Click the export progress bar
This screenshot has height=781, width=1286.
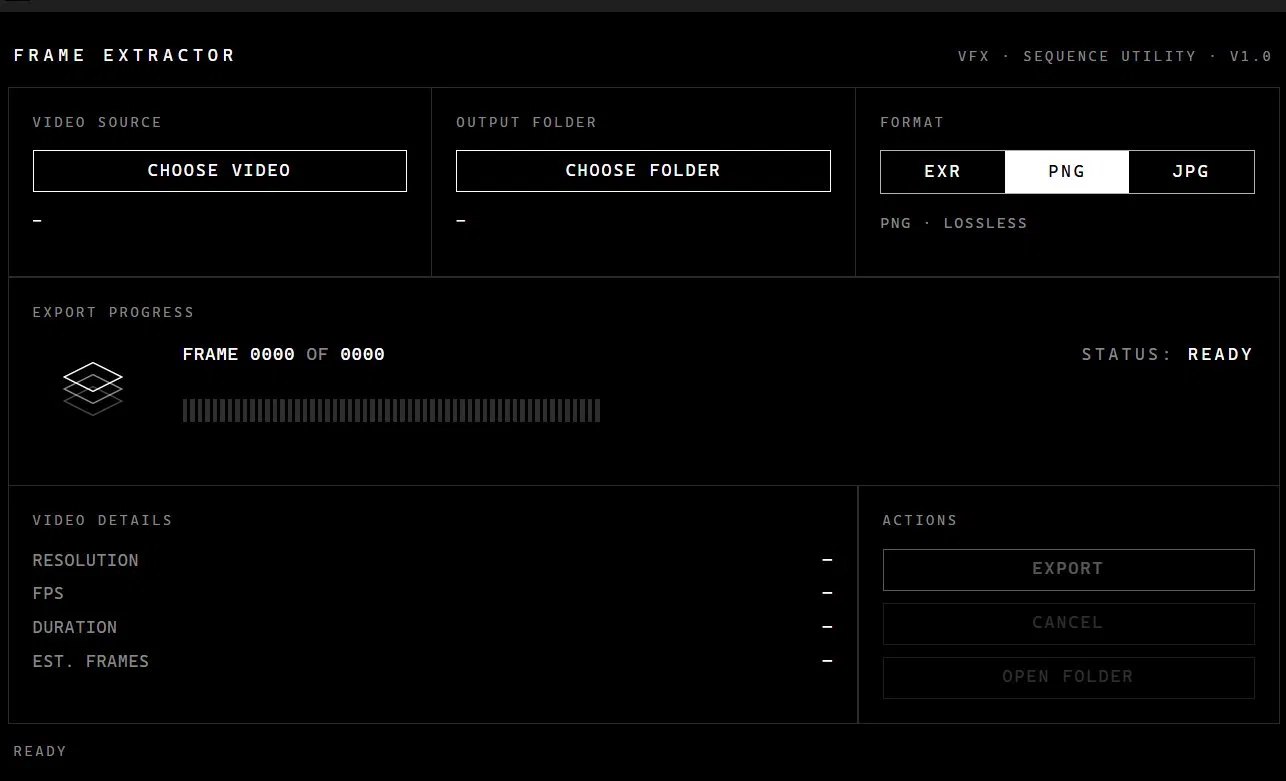(x=392, y=411)
